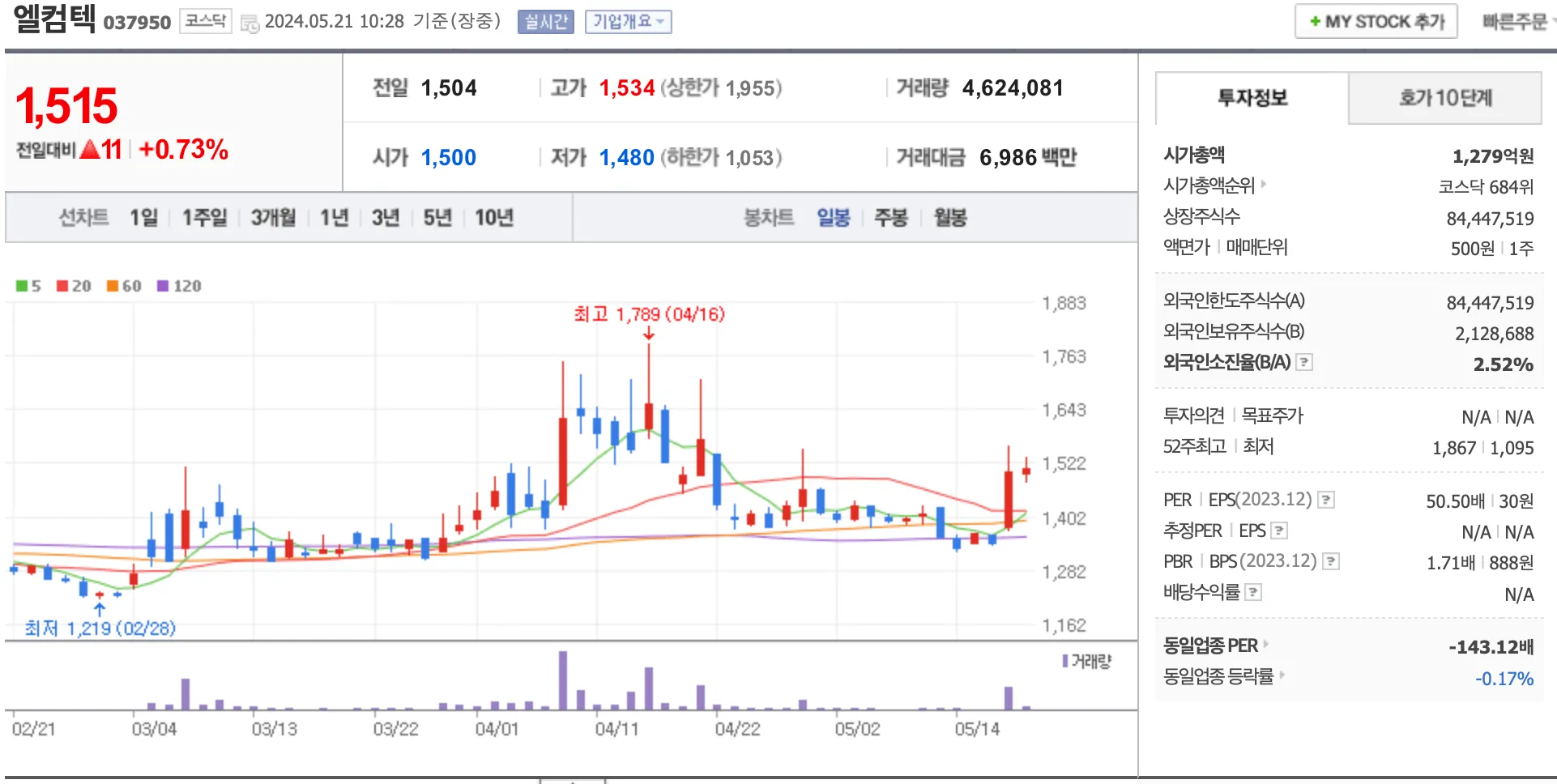
Task: Click the PER value 50.50배
Action: (x=1455, y=501)
